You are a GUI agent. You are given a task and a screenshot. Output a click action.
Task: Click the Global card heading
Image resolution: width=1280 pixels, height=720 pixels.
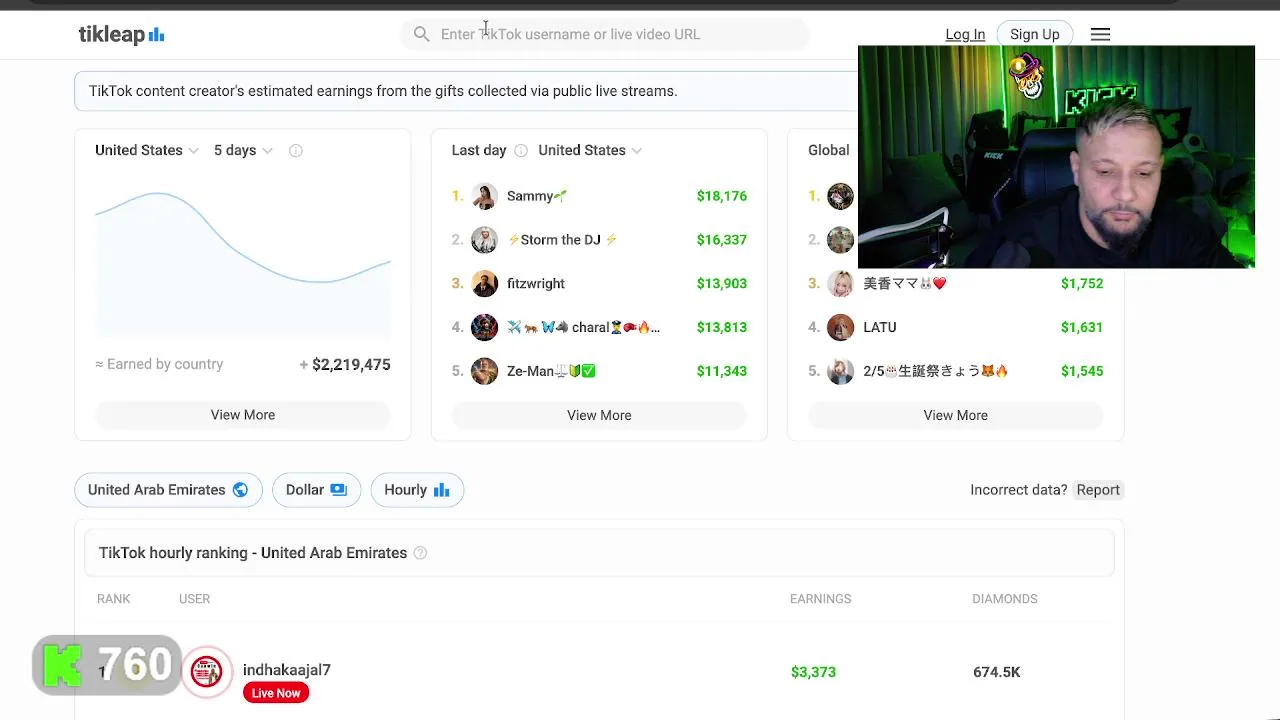pyautogui.click(x=829, y=150)
